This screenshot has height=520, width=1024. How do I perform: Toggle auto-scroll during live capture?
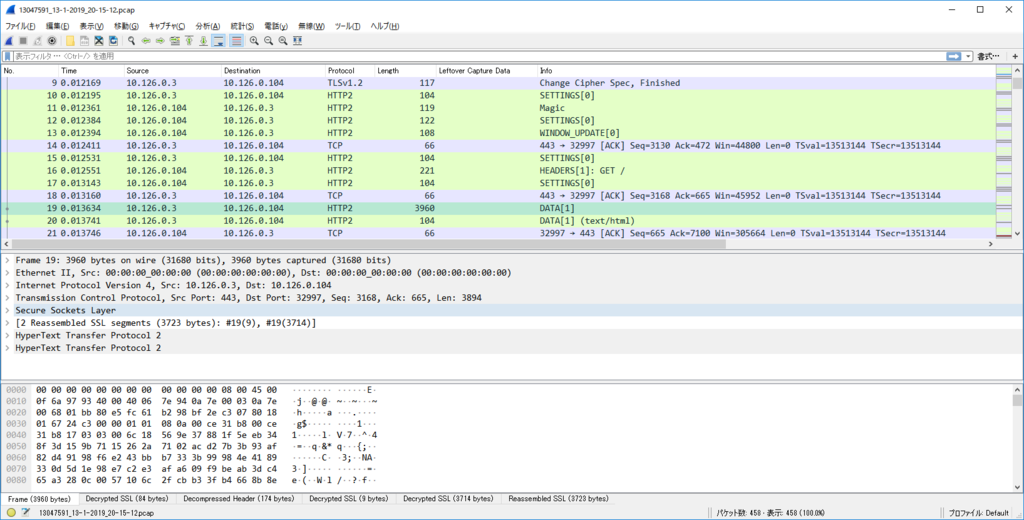pos(219,41)
